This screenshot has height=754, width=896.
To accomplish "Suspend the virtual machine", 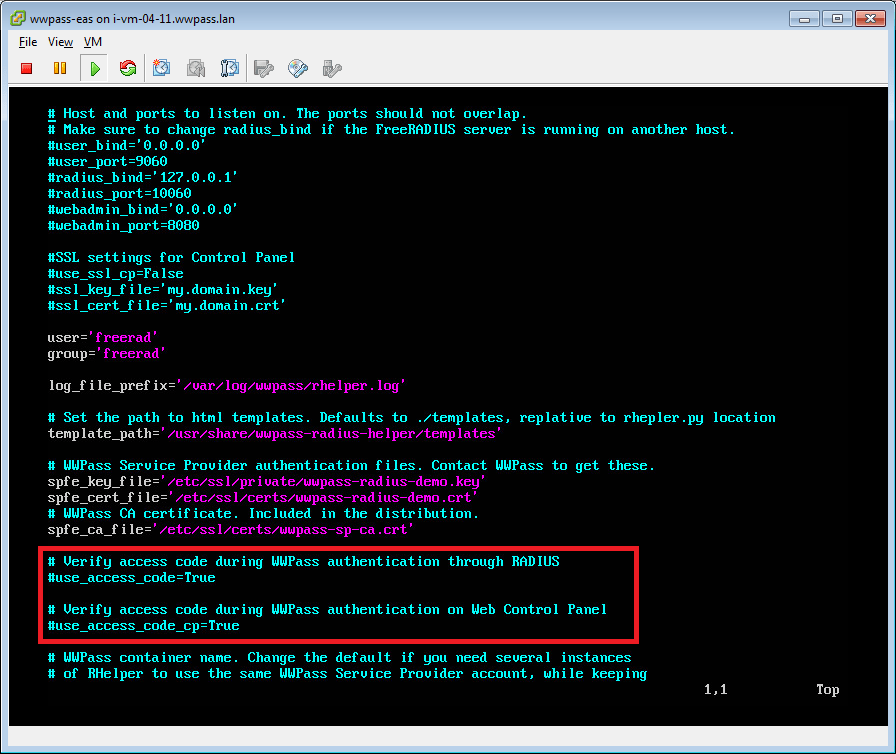I will point(60,68).
